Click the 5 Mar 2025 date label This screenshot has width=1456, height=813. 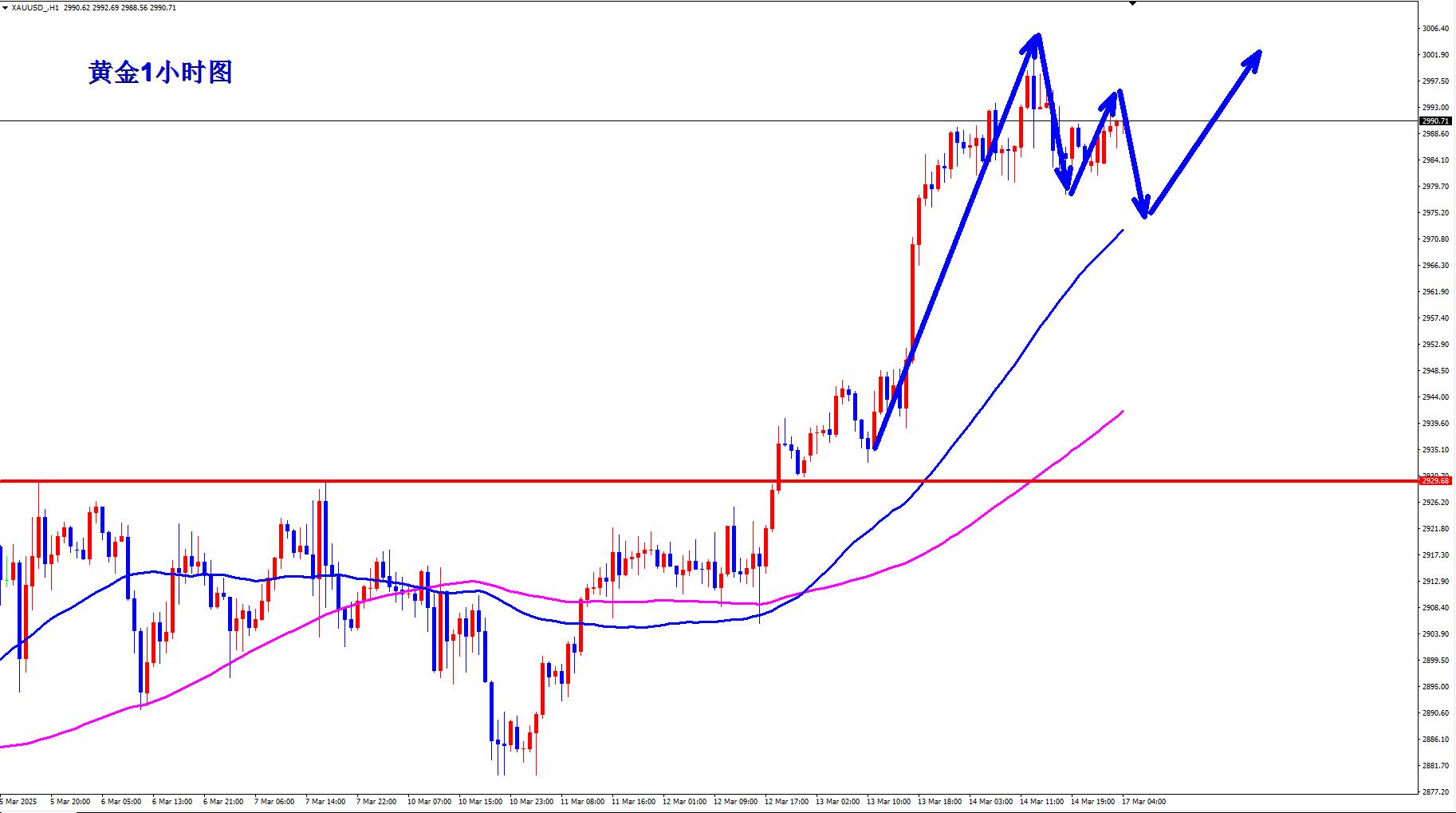[x=19, y=801]
